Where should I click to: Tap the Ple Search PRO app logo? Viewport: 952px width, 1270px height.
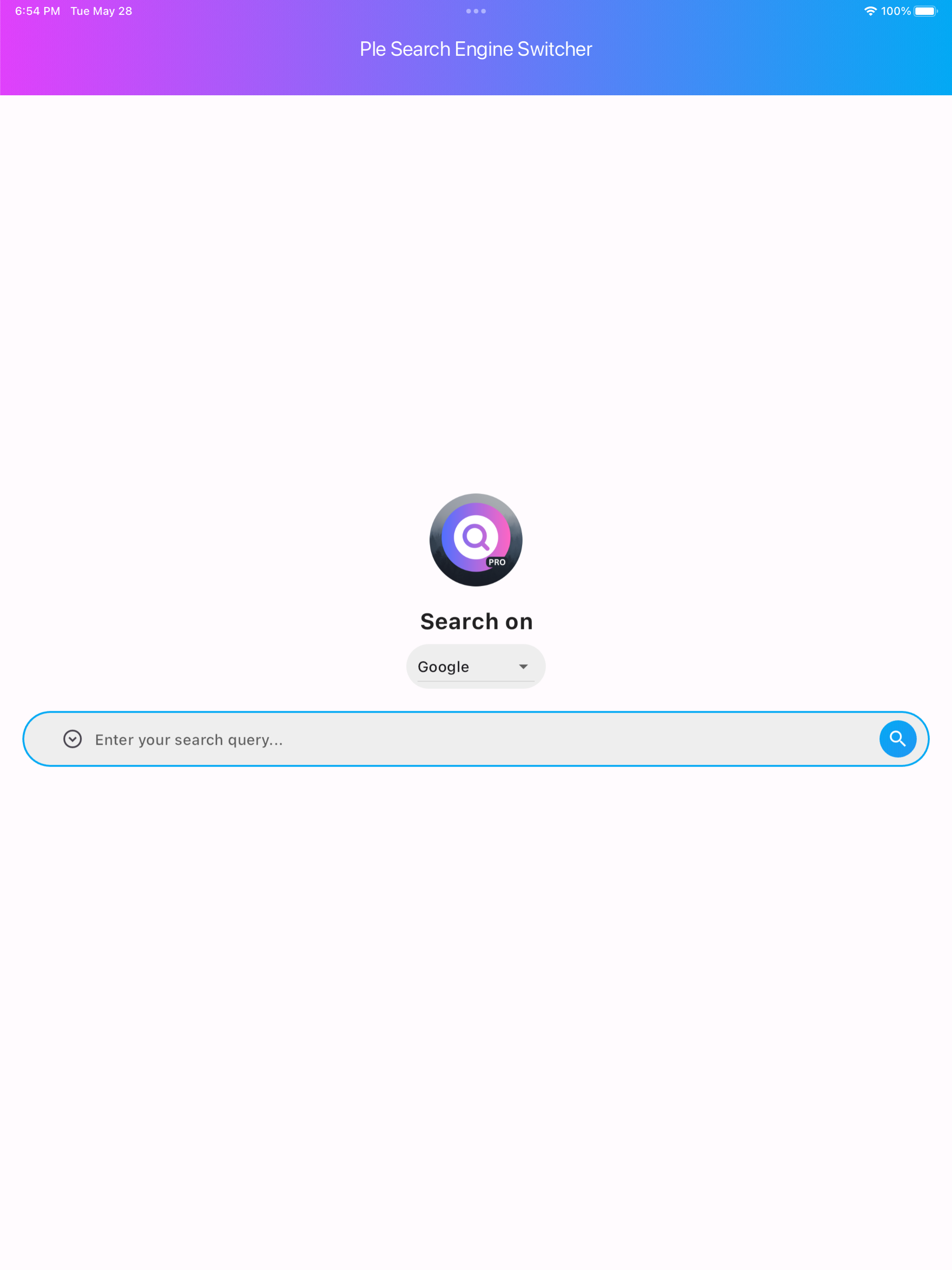(x=476, y=540)
